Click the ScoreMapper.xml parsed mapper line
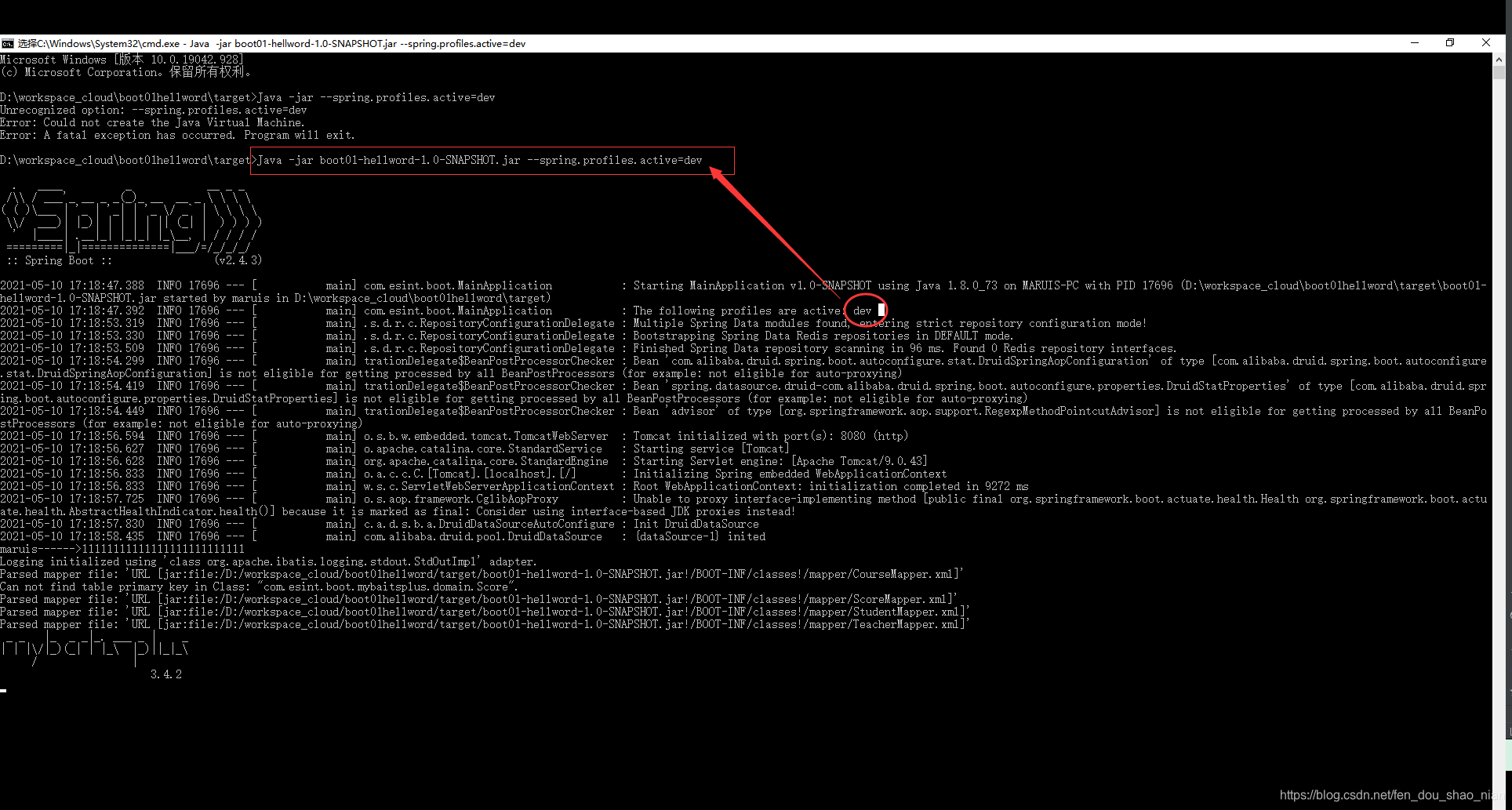The height and width of the screenshot is (810, 1512). 479,600
